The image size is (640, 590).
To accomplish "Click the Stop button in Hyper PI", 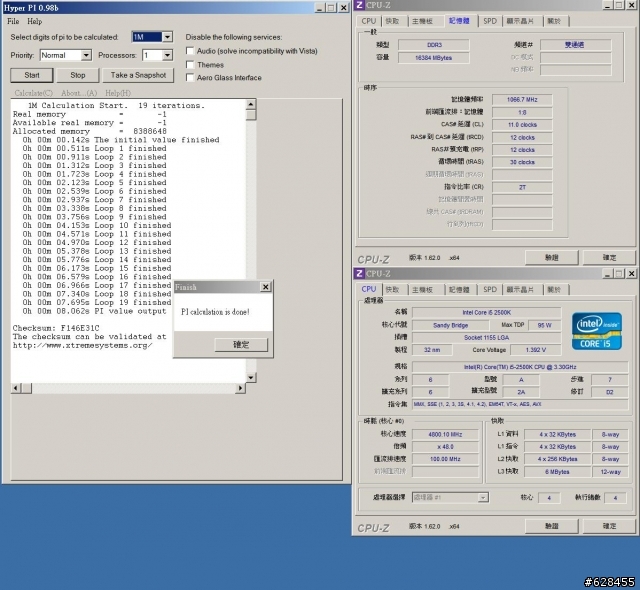I will click(78, 75).
